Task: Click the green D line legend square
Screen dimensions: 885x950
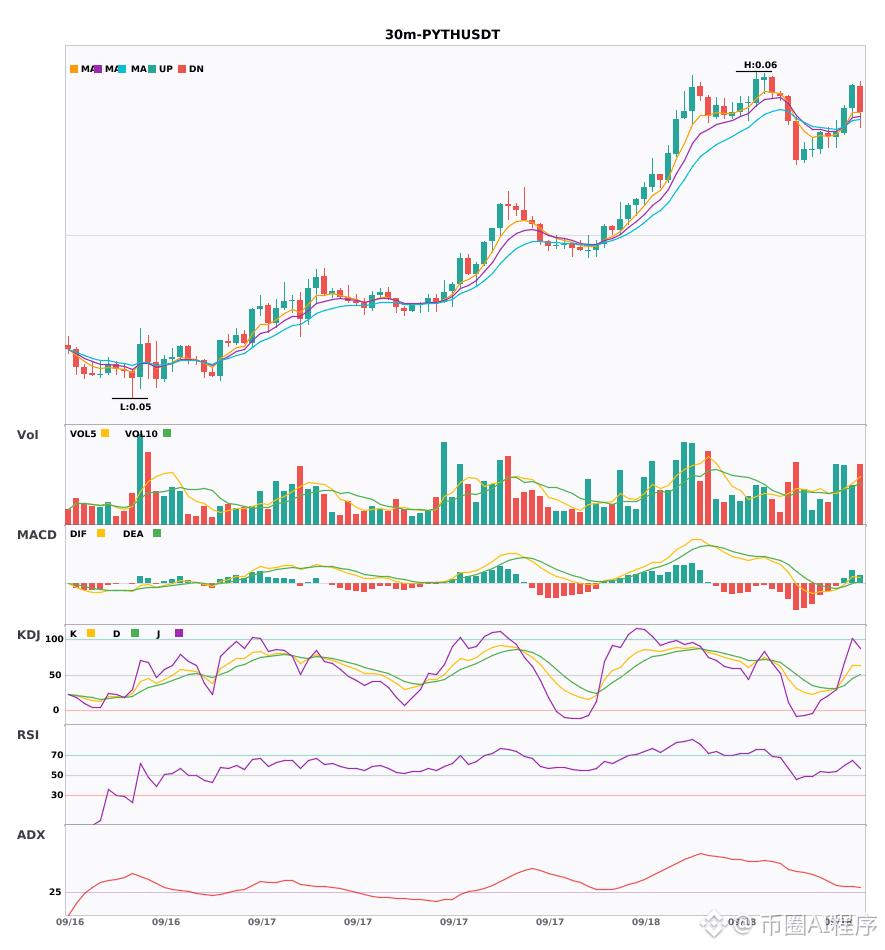Action: [135, 633]
